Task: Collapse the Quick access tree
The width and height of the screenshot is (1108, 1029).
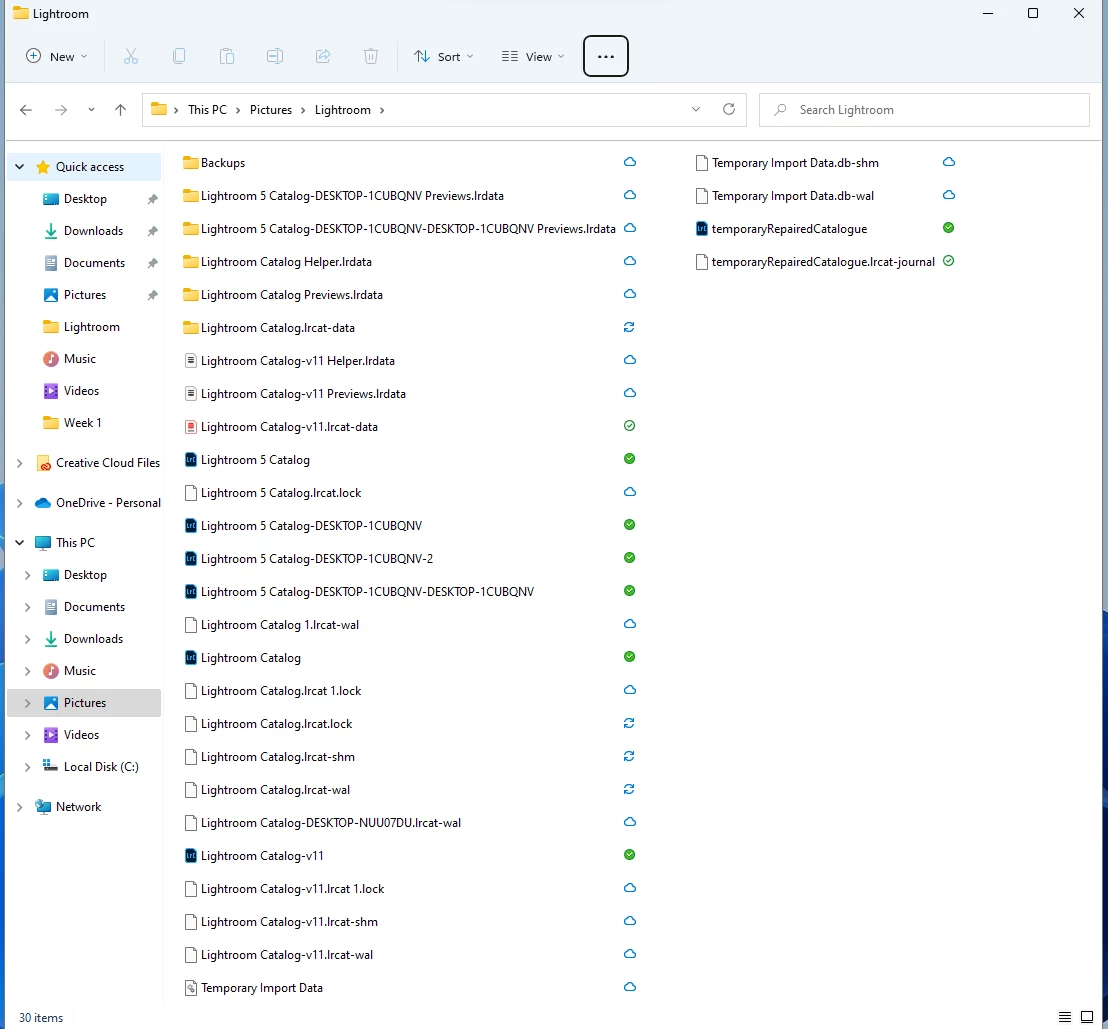Action: 20,167
